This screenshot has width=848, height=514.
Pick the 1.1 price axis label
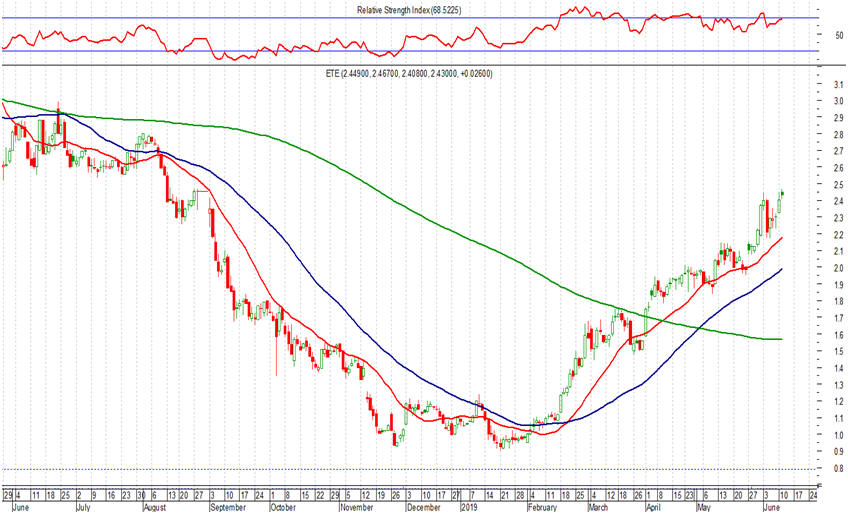click(x=838, y=418)
